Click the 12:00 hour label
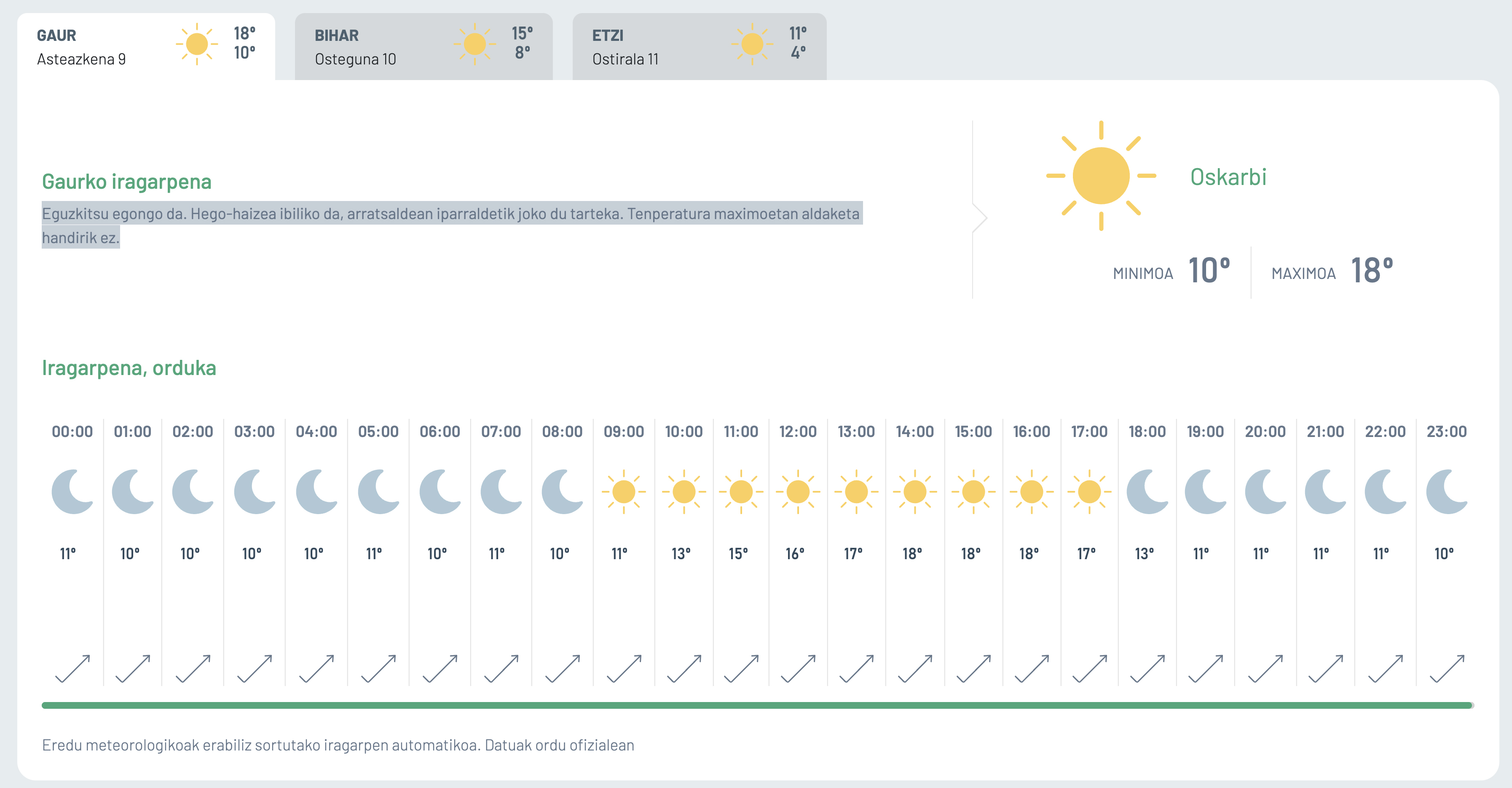 pyautogui.click(x=798, y=432)
